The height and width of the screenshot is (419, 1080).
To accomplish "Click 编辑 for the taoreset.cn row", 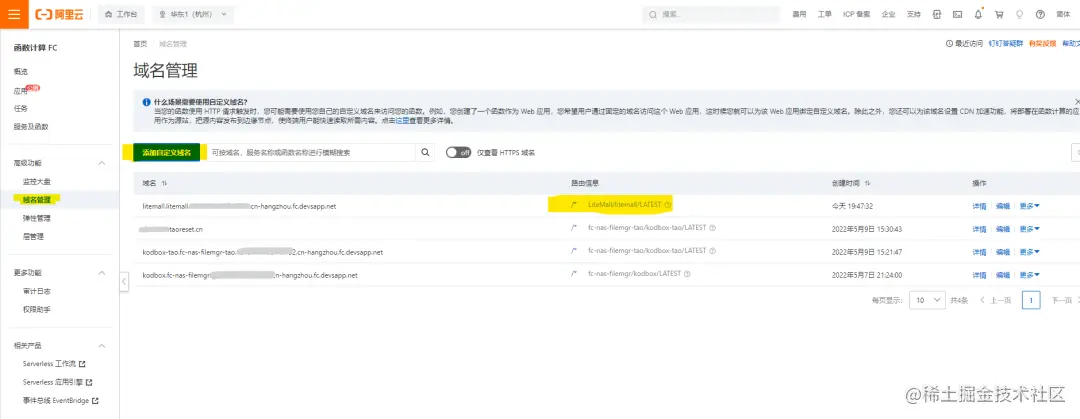I will [1003, 229].
